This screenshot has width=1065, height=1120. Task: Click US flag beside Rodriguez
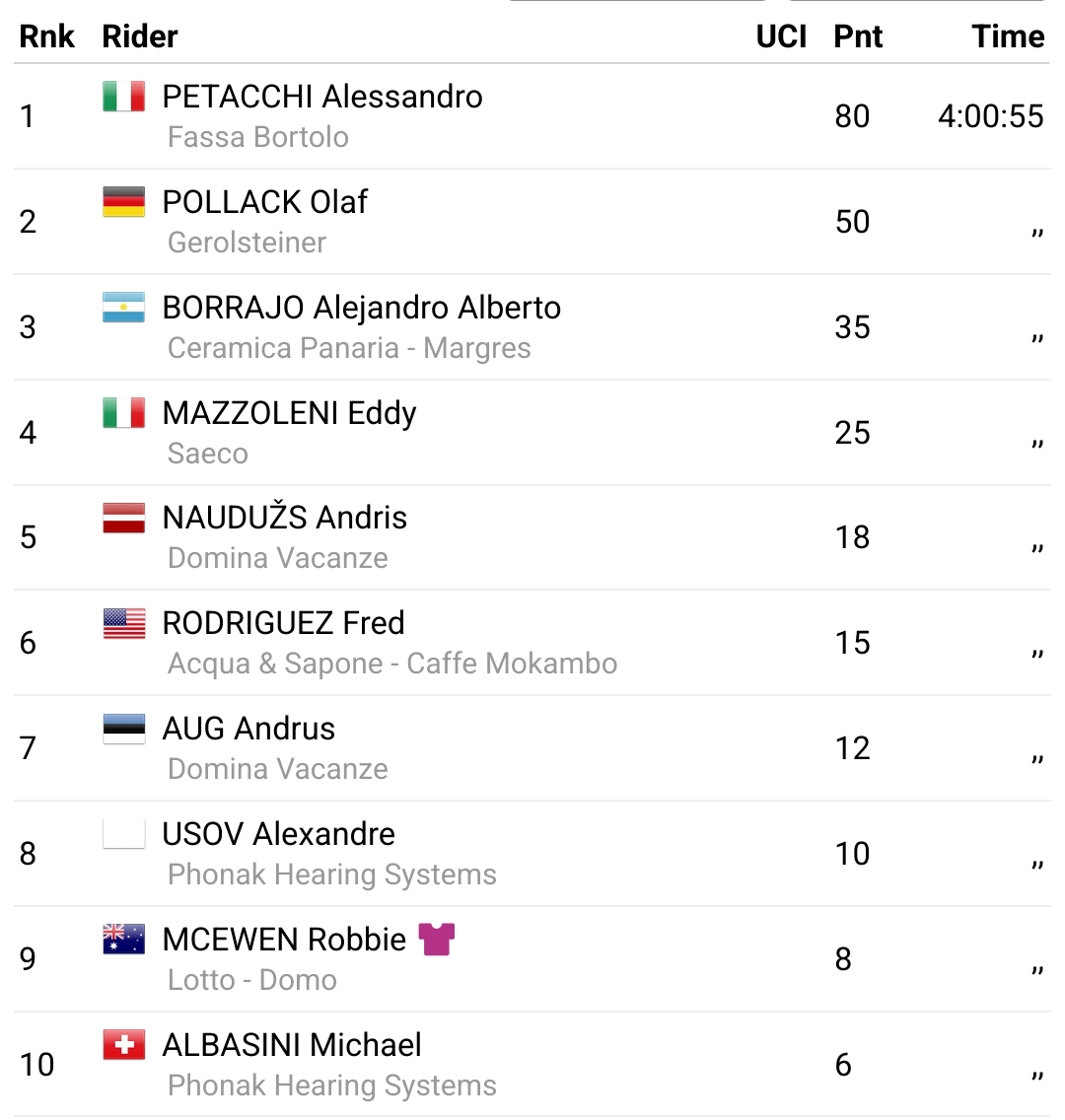tap(124, 623)
